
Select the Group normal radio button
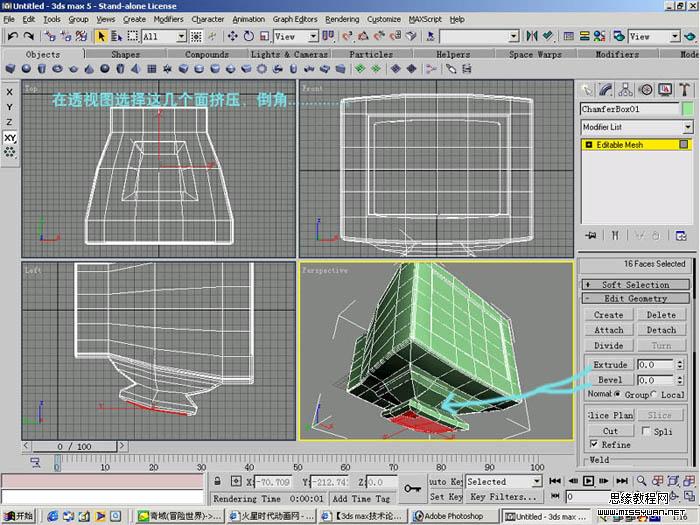pos(617,394)
